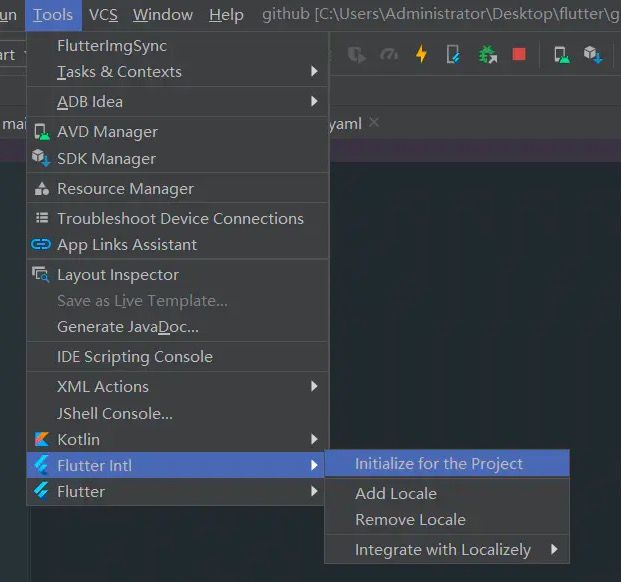Open AVD Manager from the top toolbar icon
The height and width of the screenshot is (582, 622).
(562, 55)
